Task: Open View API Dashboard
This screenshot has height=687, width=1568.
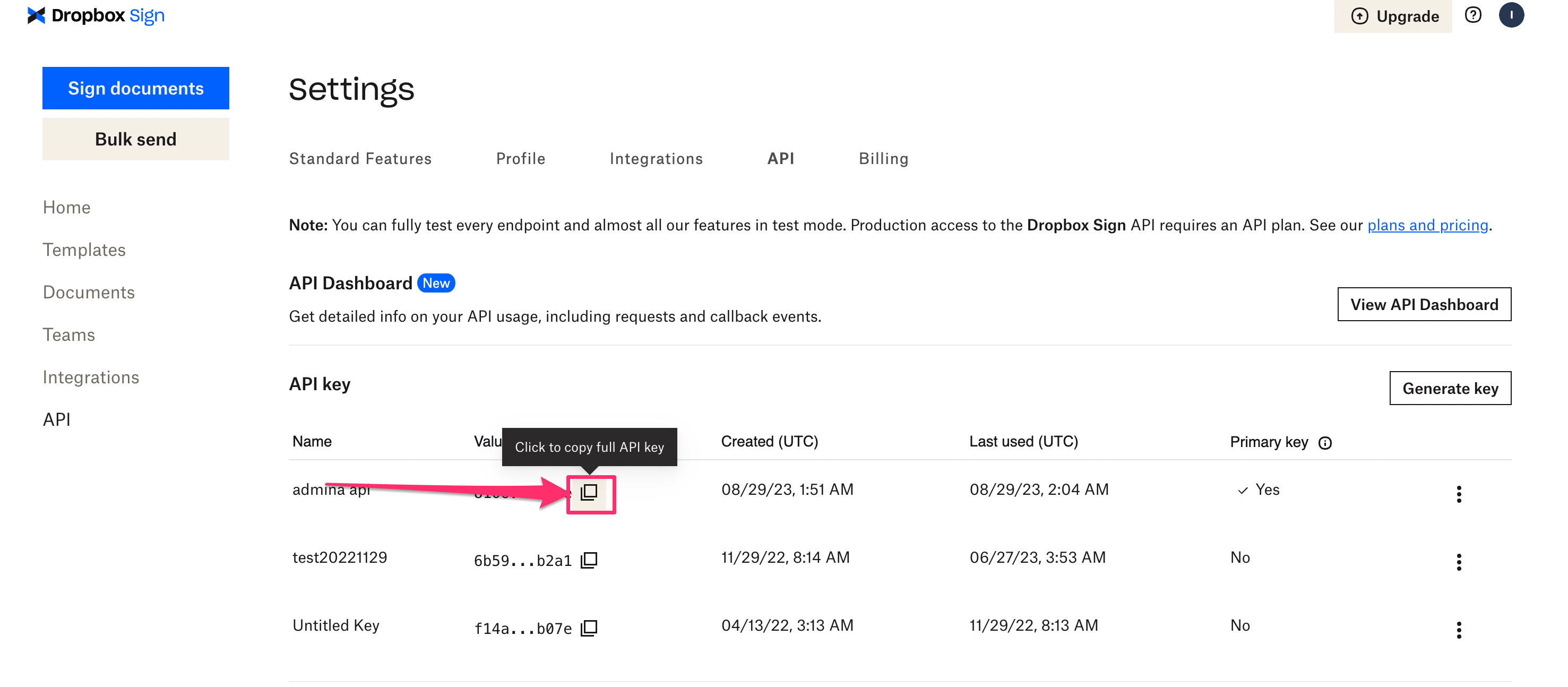Action: point(1424,305)
